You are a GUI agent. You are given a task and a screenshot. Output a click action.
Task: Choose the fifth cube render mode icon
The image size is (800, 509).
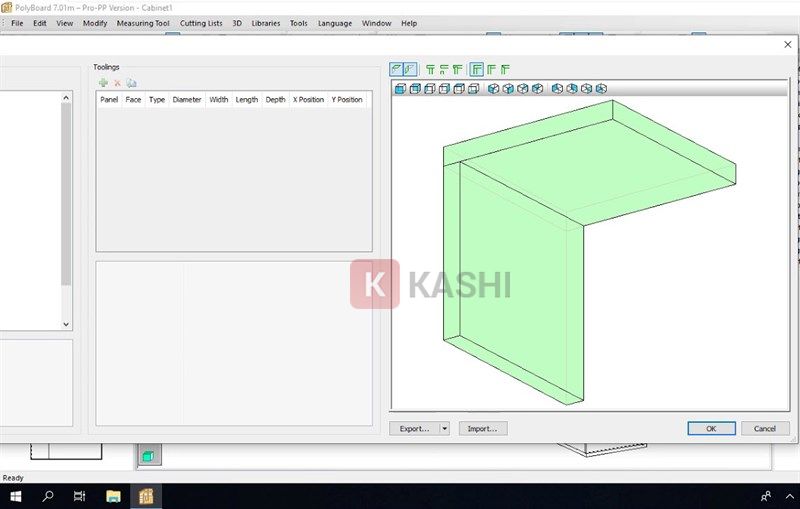[459, 89]
